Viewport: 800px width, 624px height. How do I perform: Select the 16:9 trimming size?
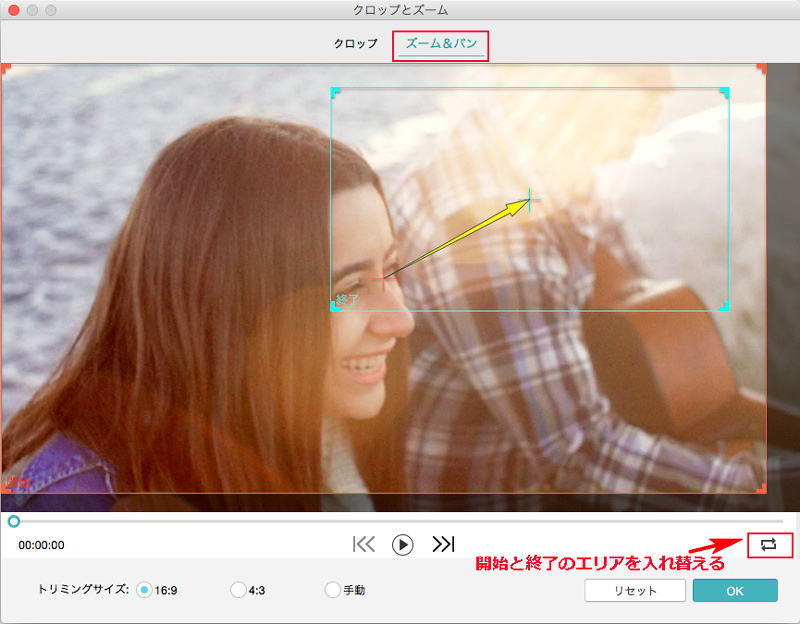click(x=144, y=590)
